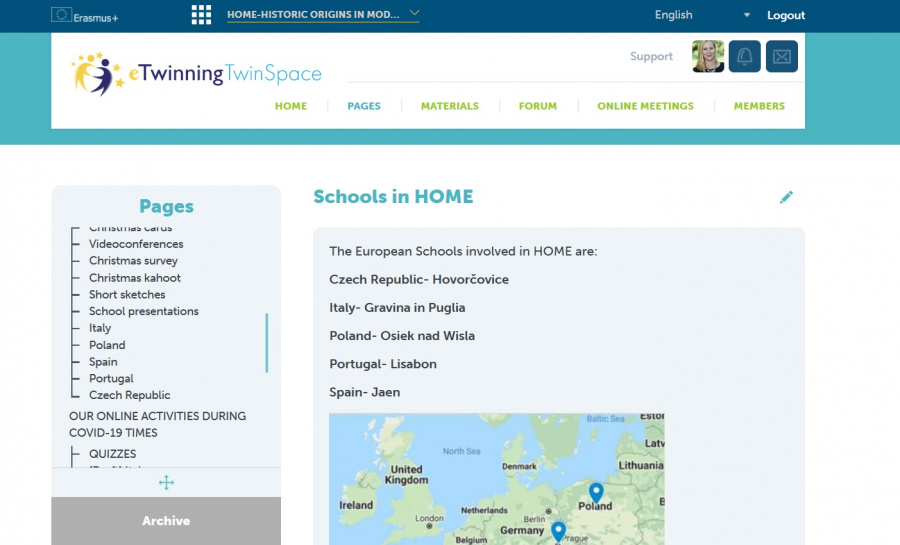The height and width of the screenshot is (545, 900).
Task: Open the user profile photo
Action: click(708, 56)
